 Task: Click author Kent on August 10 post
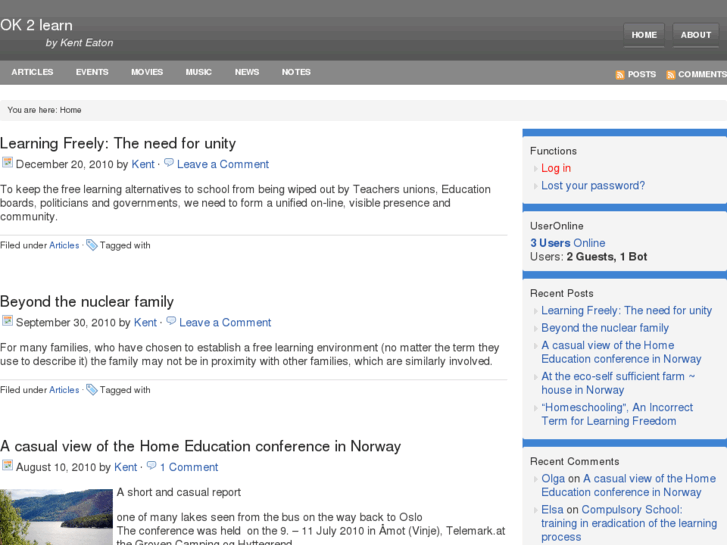point(126,467)
